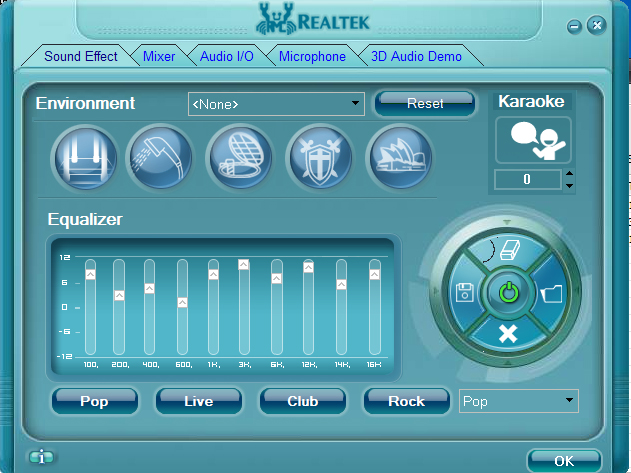631x473 pixels.
Task: Apply the Pop equalizer preset button
Action: pos(95,401)
